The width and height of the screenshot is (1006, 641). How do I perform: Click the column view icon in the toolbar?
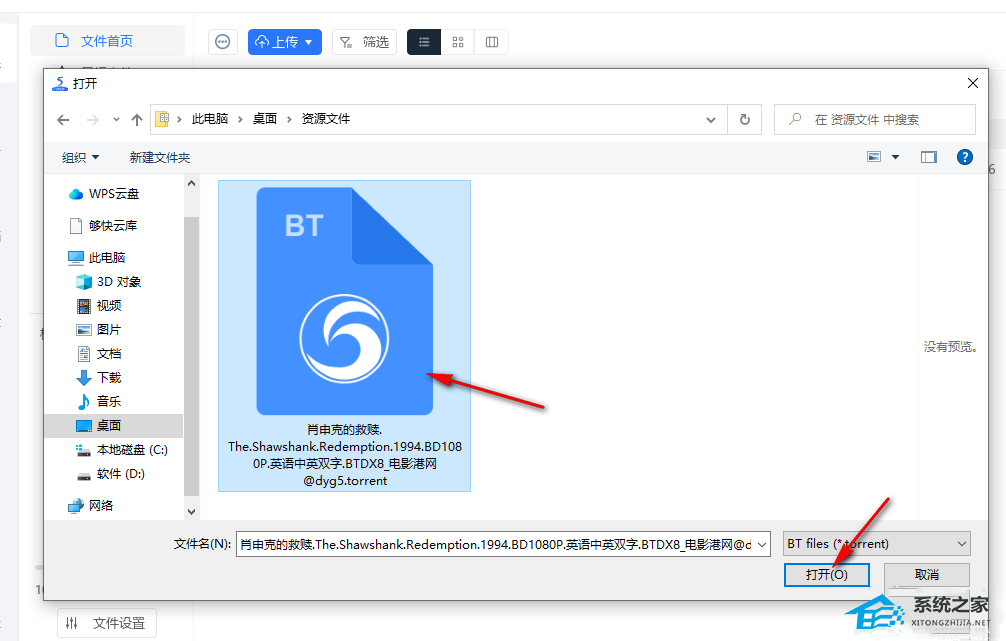click(x=492, y=42)
